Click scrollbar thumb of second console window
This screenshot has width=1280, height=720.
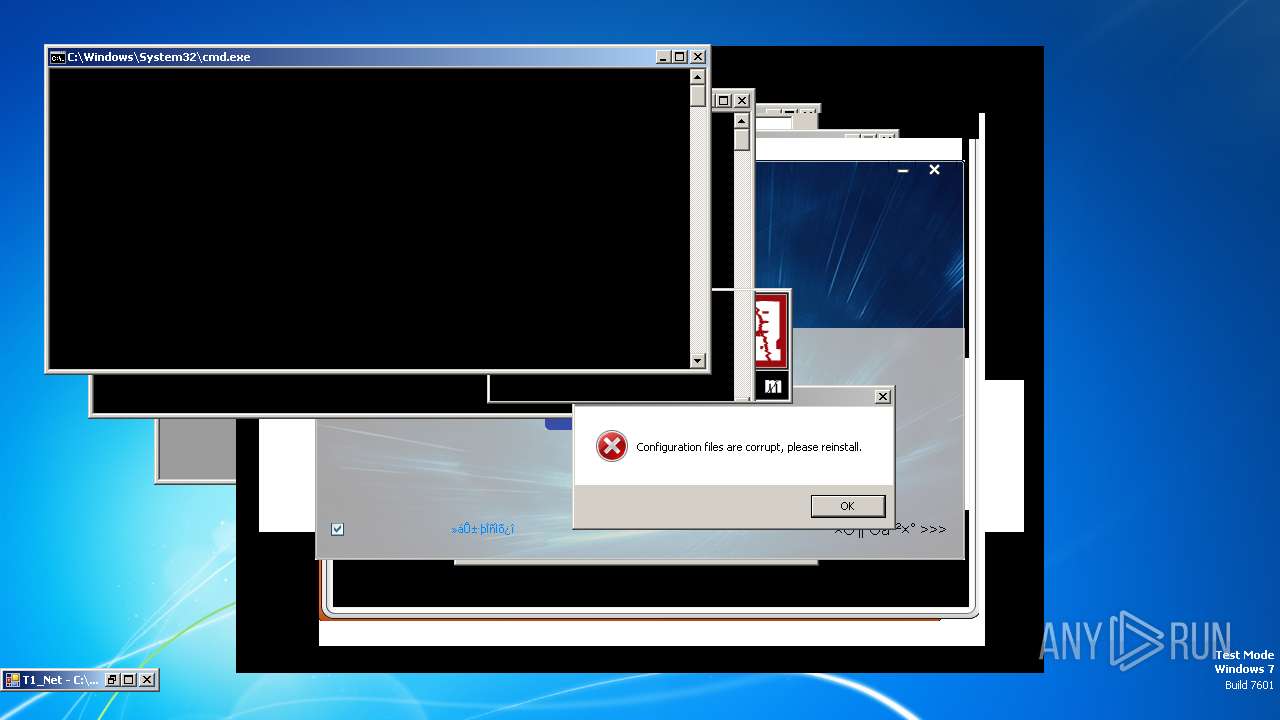[741, 140]
